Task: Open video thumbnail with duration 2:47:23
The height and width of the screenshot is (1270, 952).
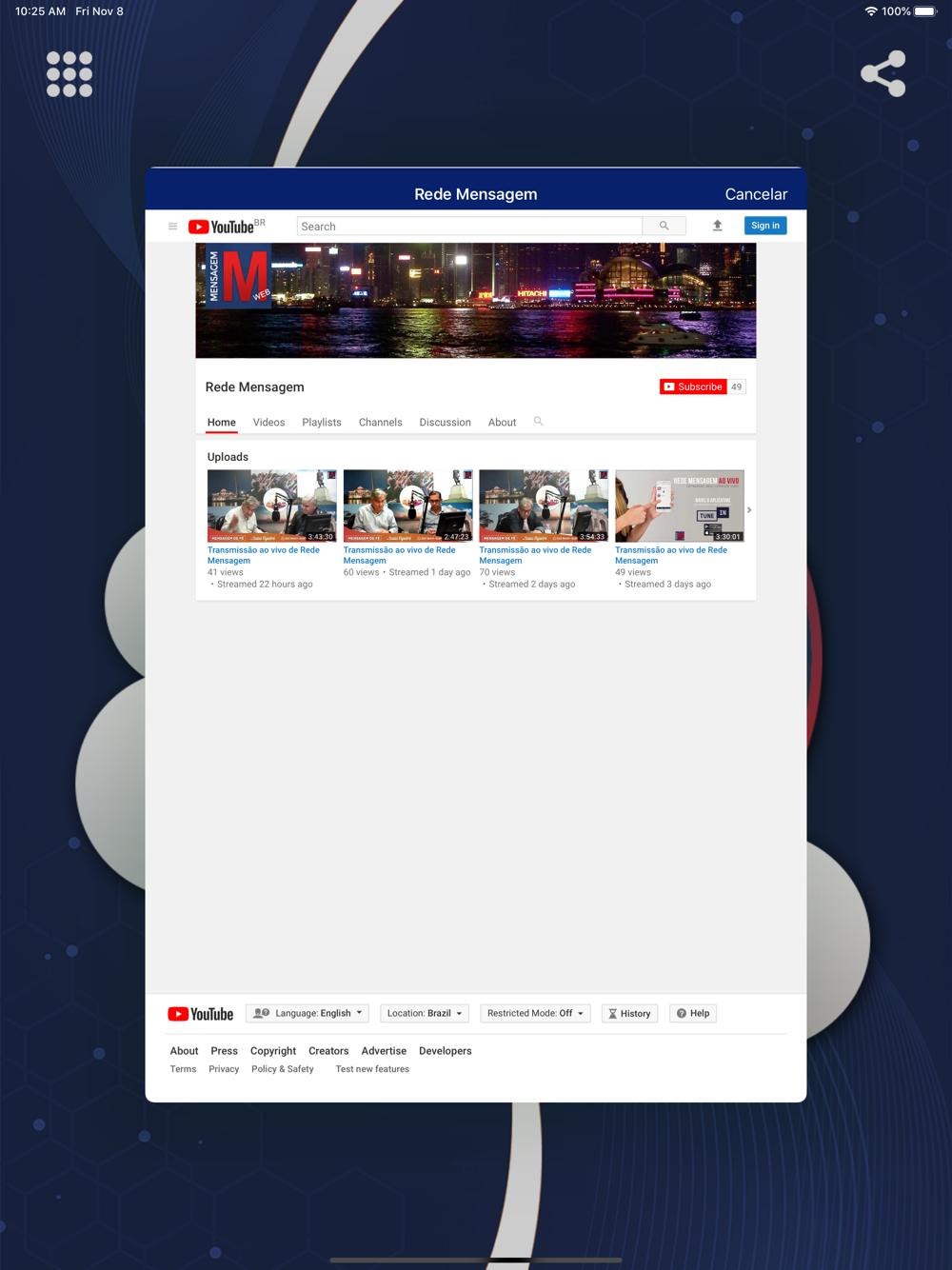Action: [408, 506]
